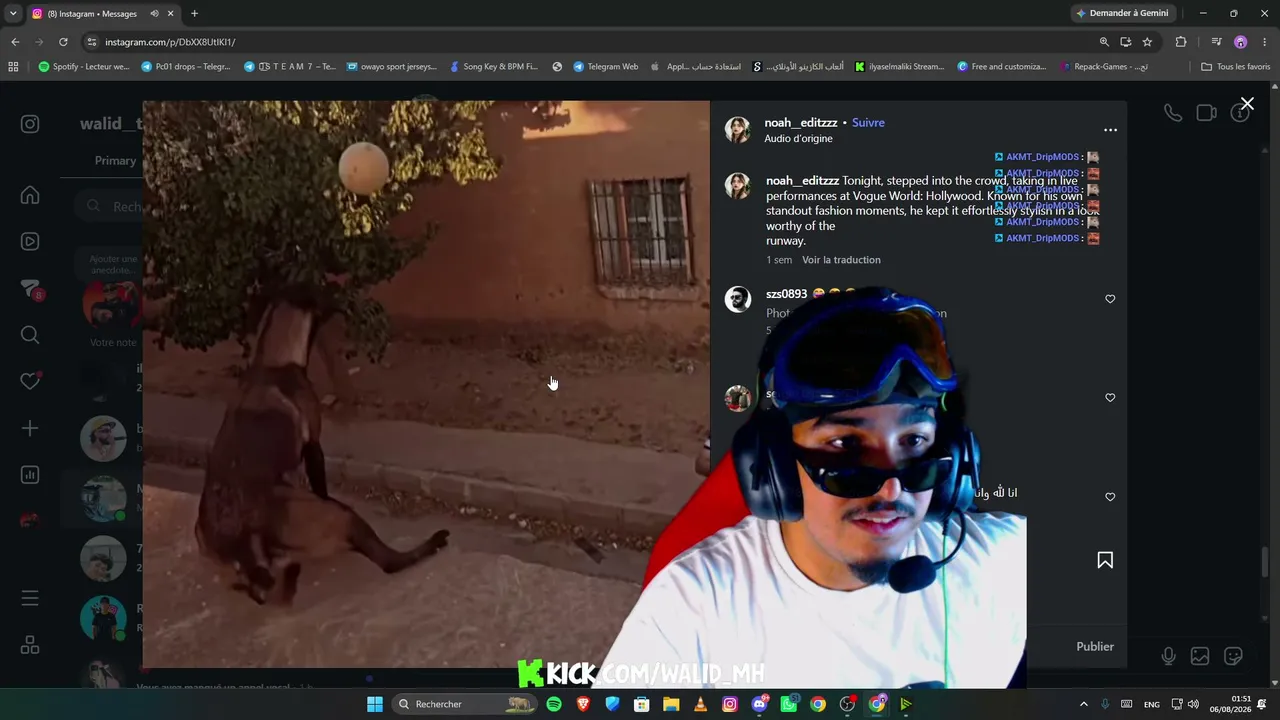Open szs0893 commenter profile
Screen dimensions: 1280x720
(x=786, y=294)
